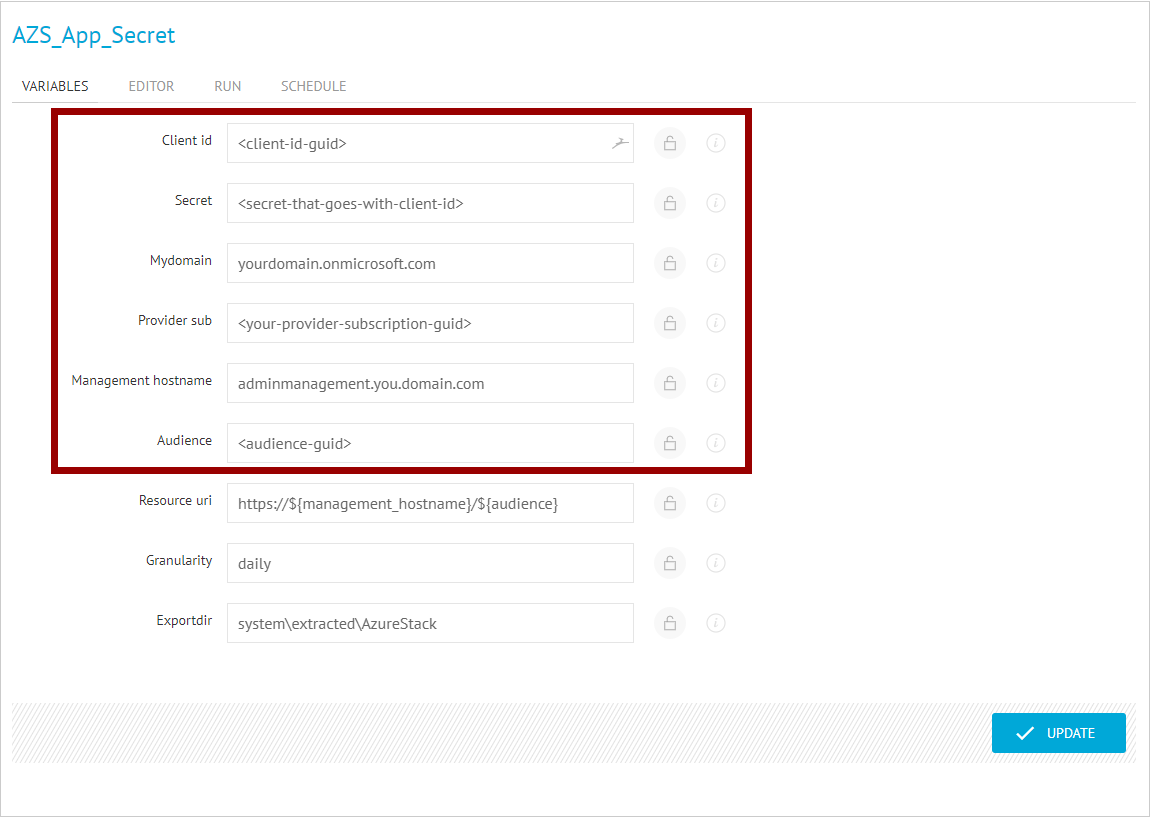Focus the Provider sub input field

(430, 323)
